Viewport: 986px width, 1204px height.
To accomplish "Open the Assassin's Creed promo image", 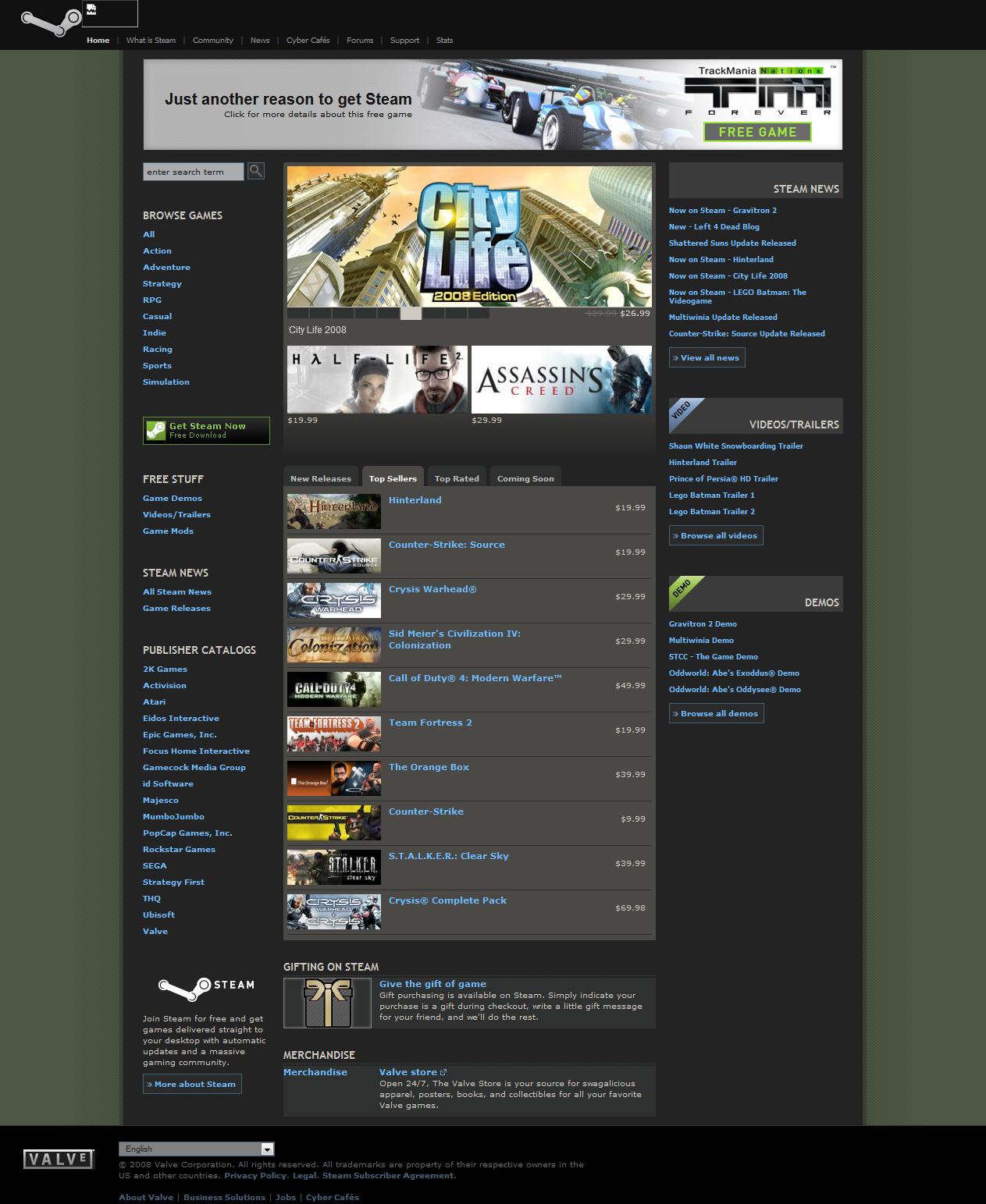I will [561, 380].
